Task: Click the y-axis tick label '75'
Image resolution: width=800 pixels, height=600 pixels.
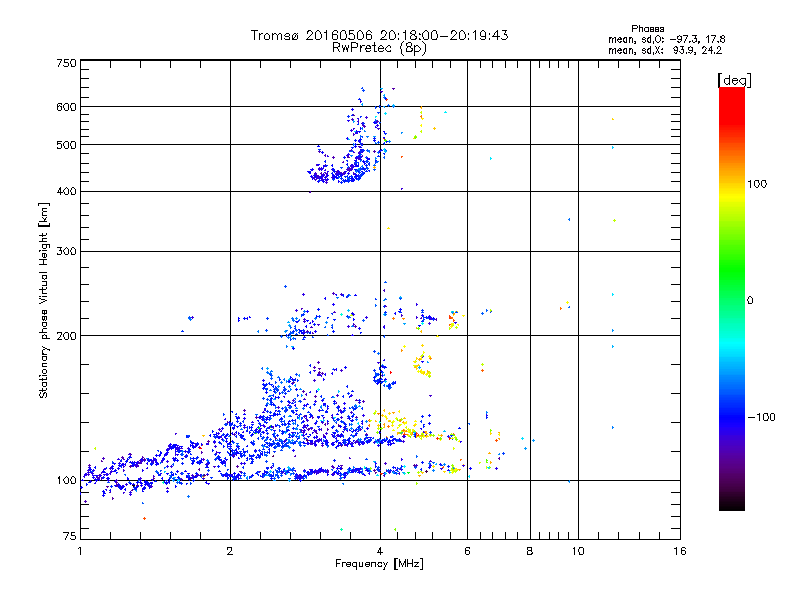Action: coord(69,536)
